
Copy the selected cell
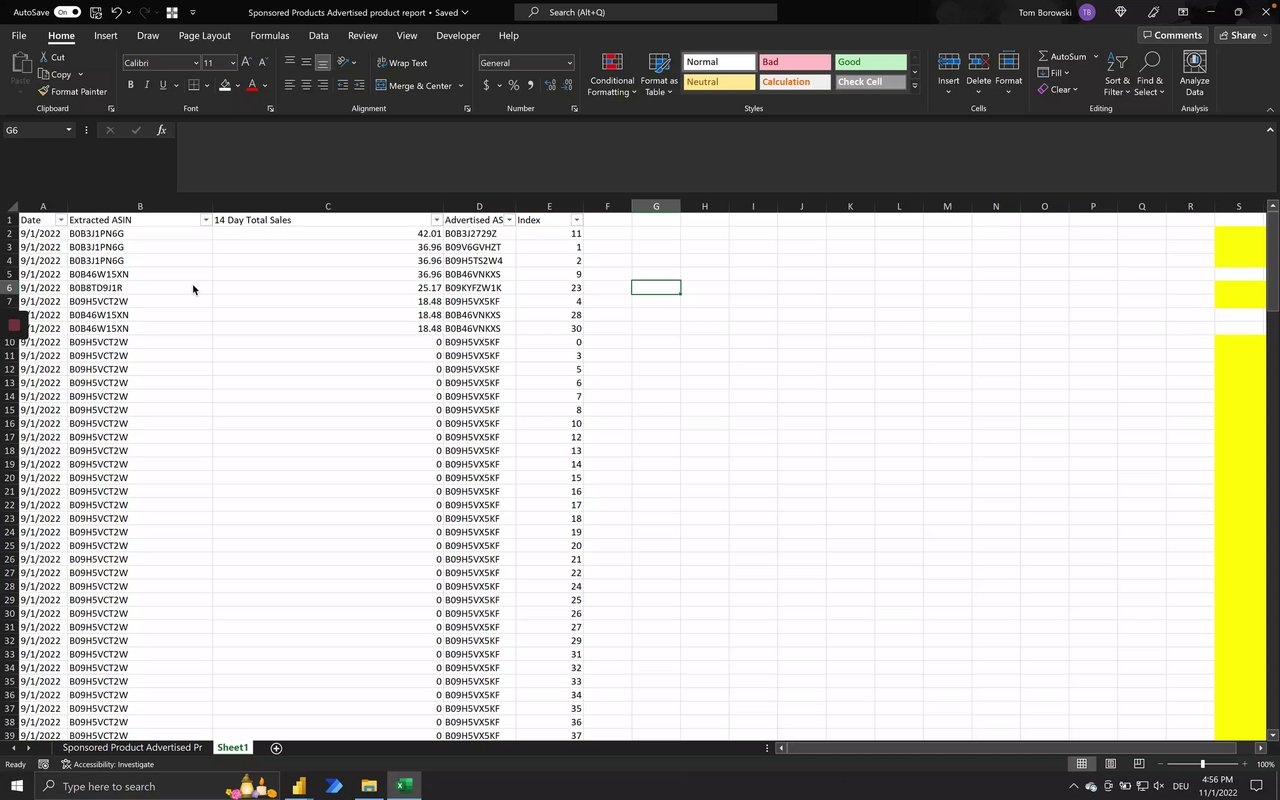55,74
